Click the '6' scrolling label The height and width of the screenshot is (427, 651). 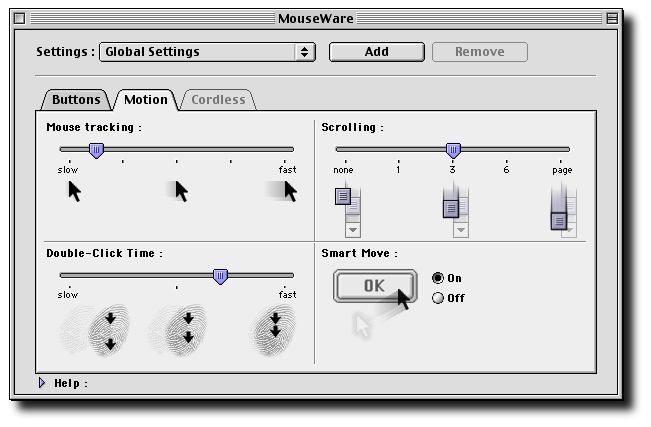click(x=506, y=169)
